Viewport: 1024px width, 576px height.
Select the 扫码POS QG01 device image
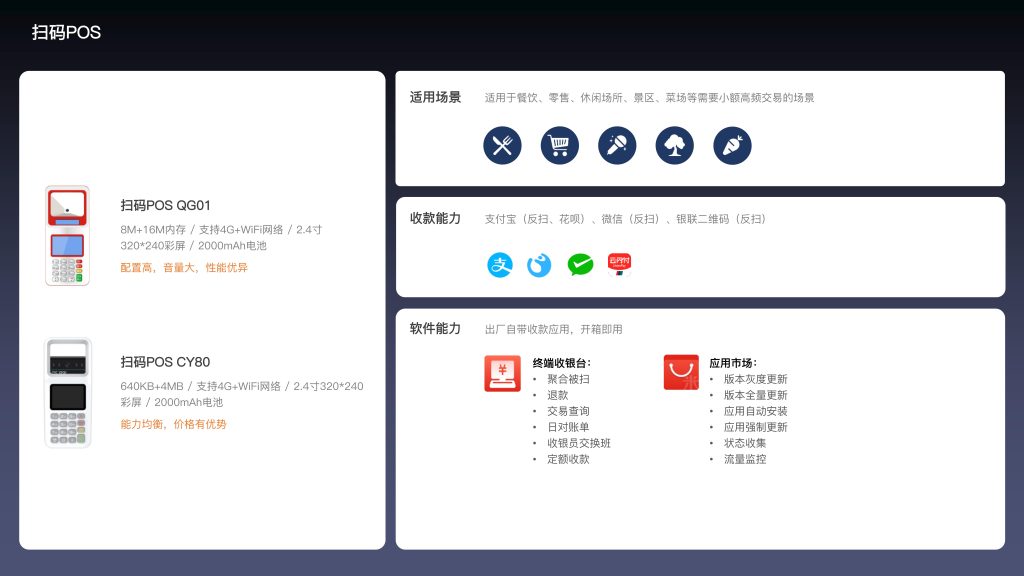[x=67, y=236]
